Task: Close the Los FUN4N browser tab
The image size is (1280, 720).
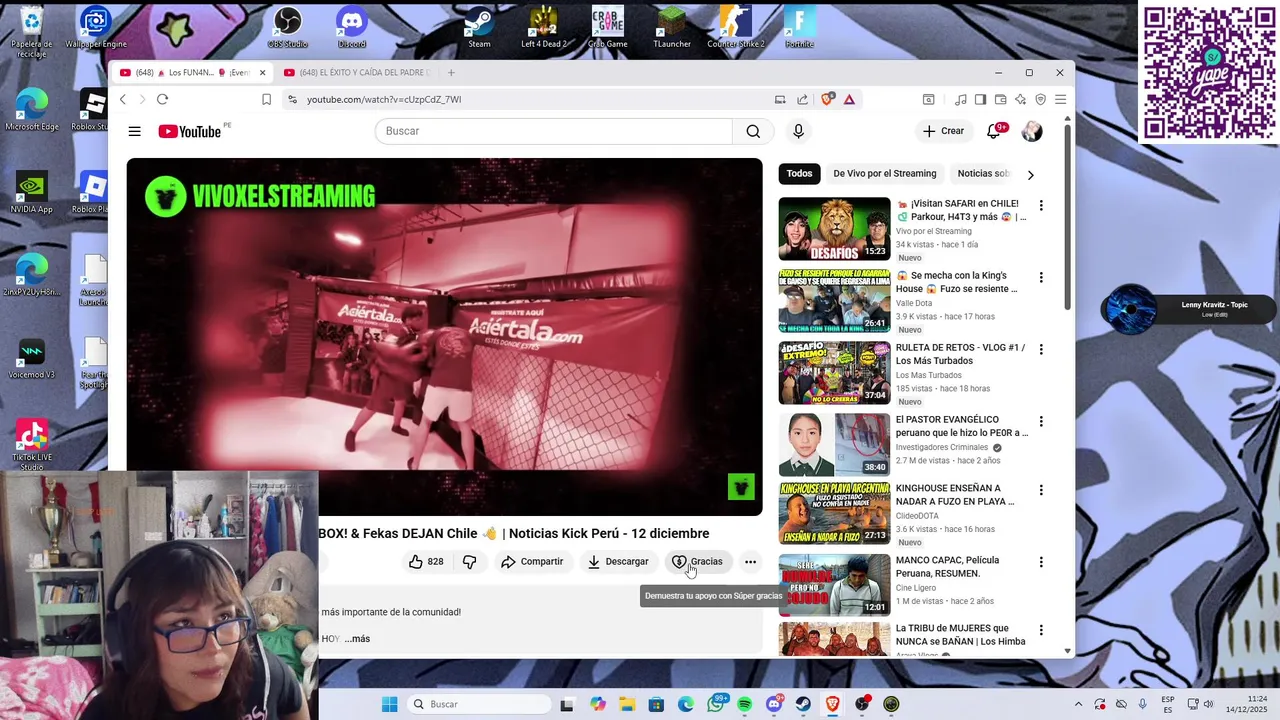Action: [263, 73]
